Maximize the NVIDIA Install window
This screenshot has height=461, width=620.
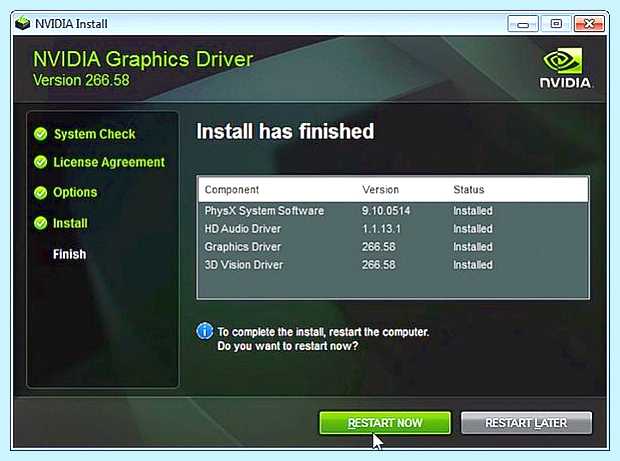pos(556,24)
